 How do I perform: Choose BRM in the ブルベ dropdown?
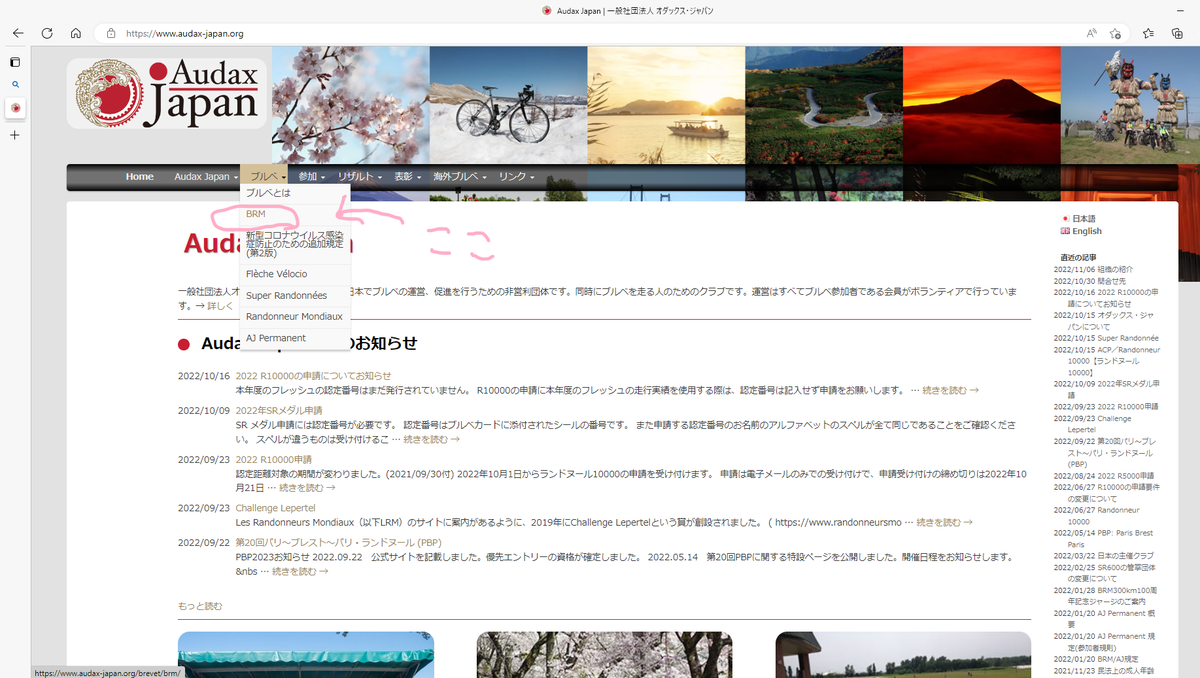(295, 214)
